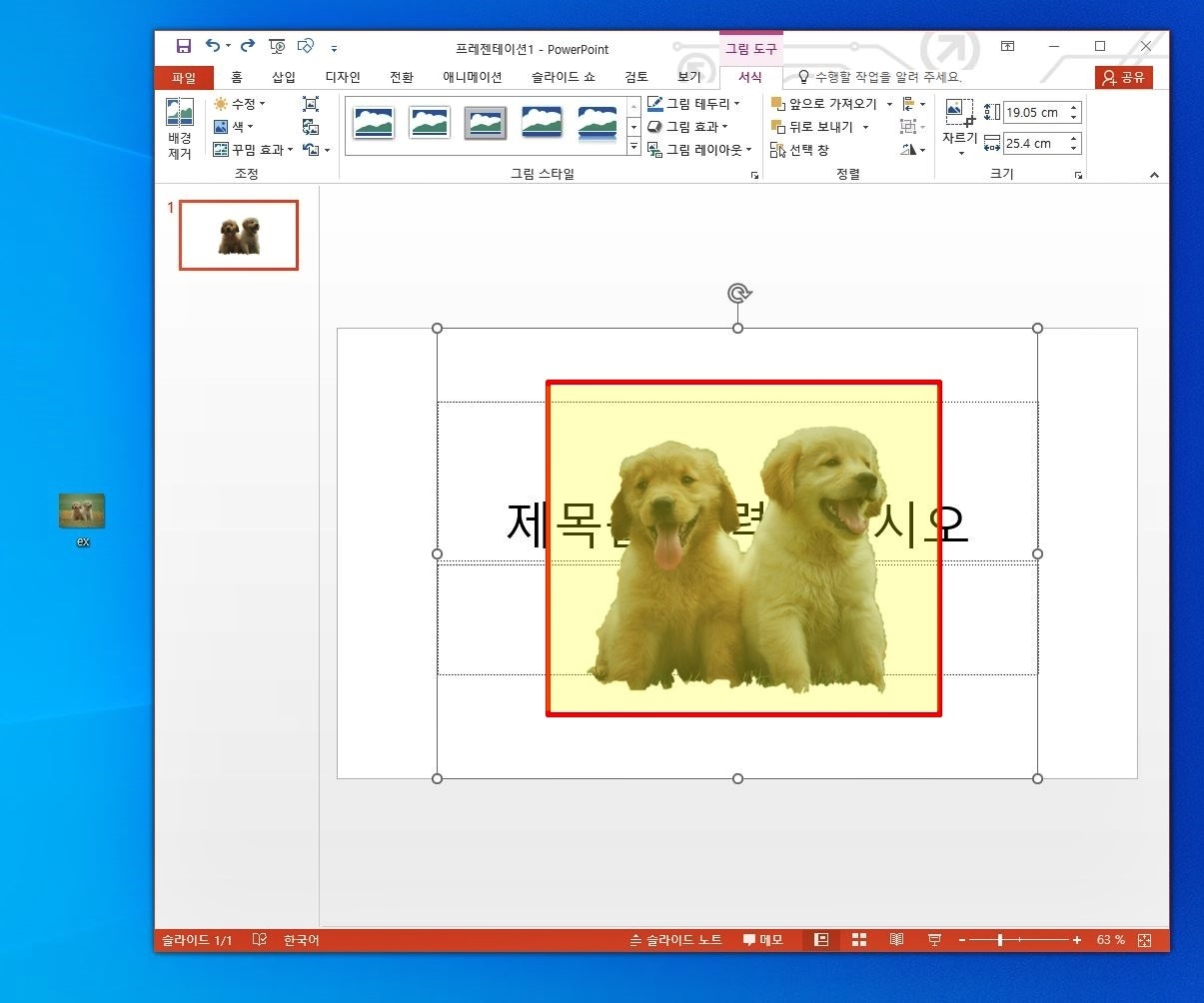
Task: Click the Redo arrow icon
Action: (x=248, y=46)
